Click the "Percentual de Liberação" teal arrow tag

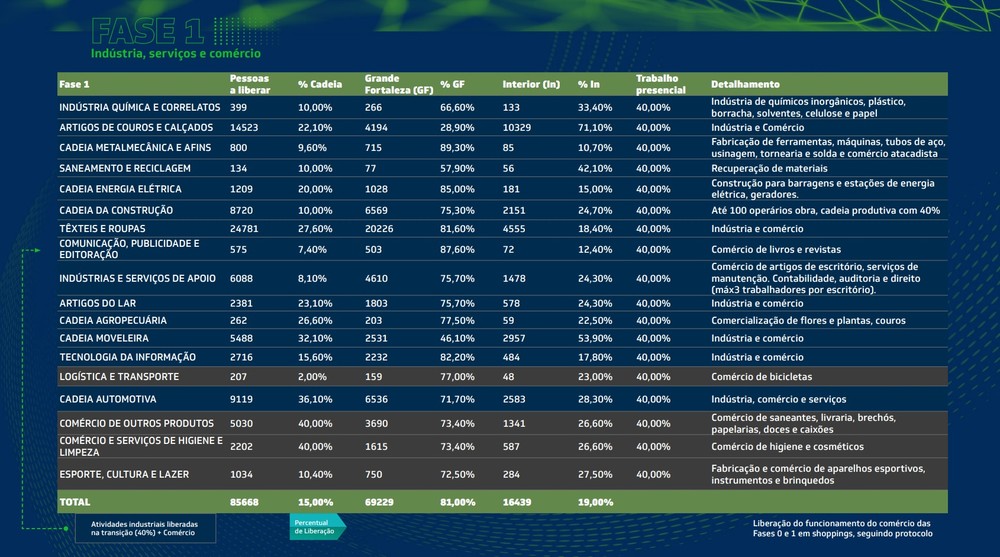pos(318,527)
